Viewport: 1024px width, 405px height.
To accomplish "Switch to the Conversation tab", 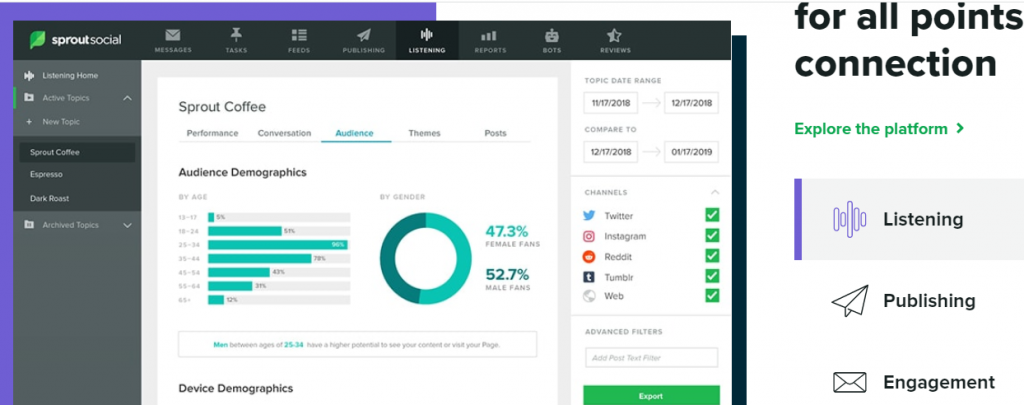I will click(x=284, y=133).
